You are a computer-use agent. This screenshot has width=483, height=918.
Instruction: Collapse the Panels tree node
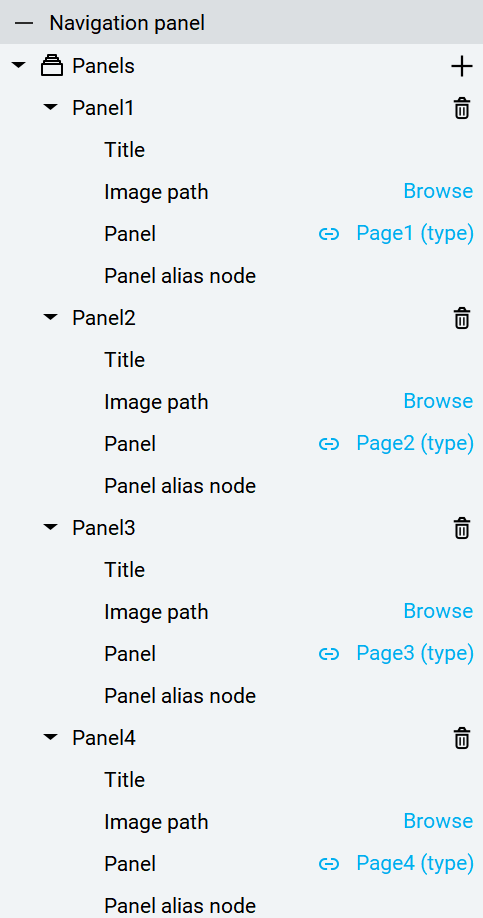click(19, 66)
